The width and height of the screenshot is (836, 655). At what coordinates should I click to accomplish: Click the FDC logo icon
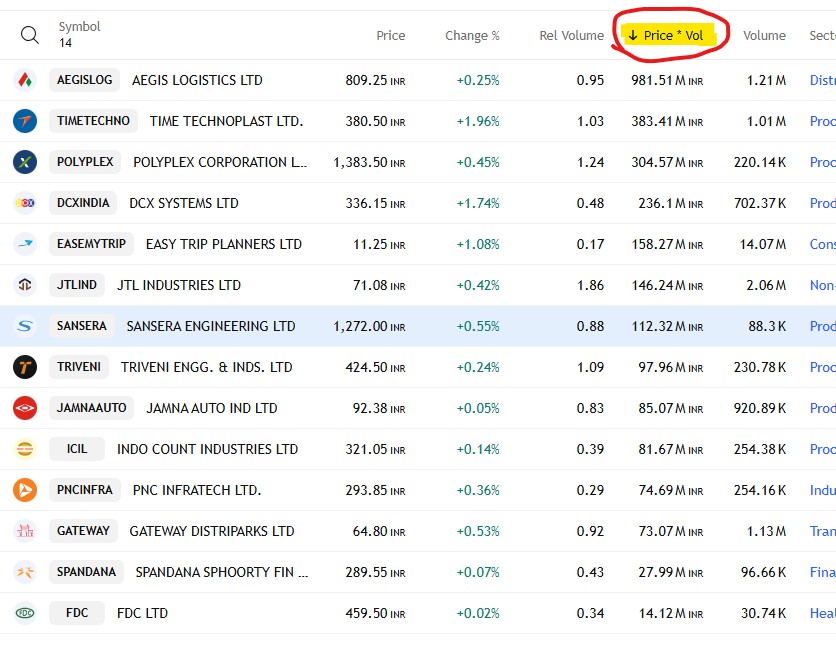25,613
